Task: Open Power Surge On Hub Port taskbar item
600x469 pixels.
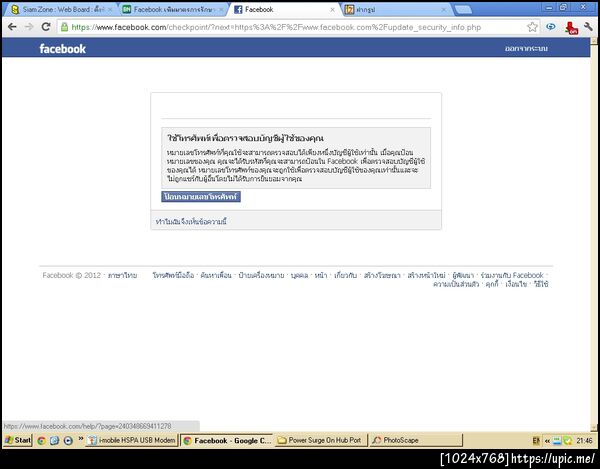Action: tap(321, 440)
